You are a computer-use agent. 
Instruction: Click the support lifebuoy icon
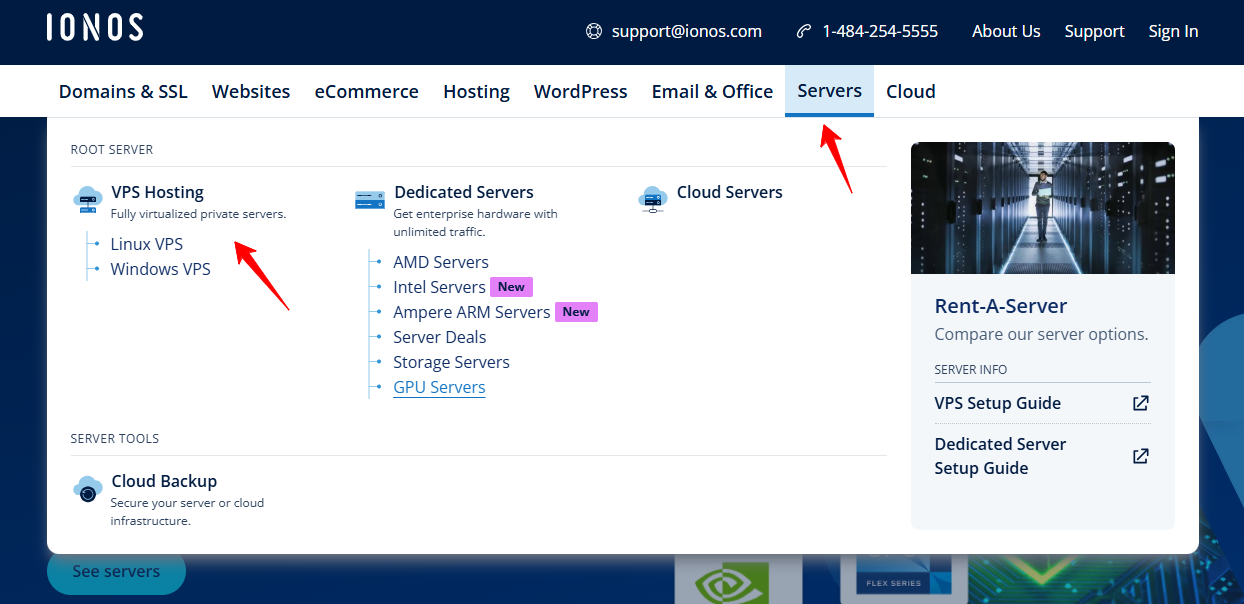(x=594, y=31)
